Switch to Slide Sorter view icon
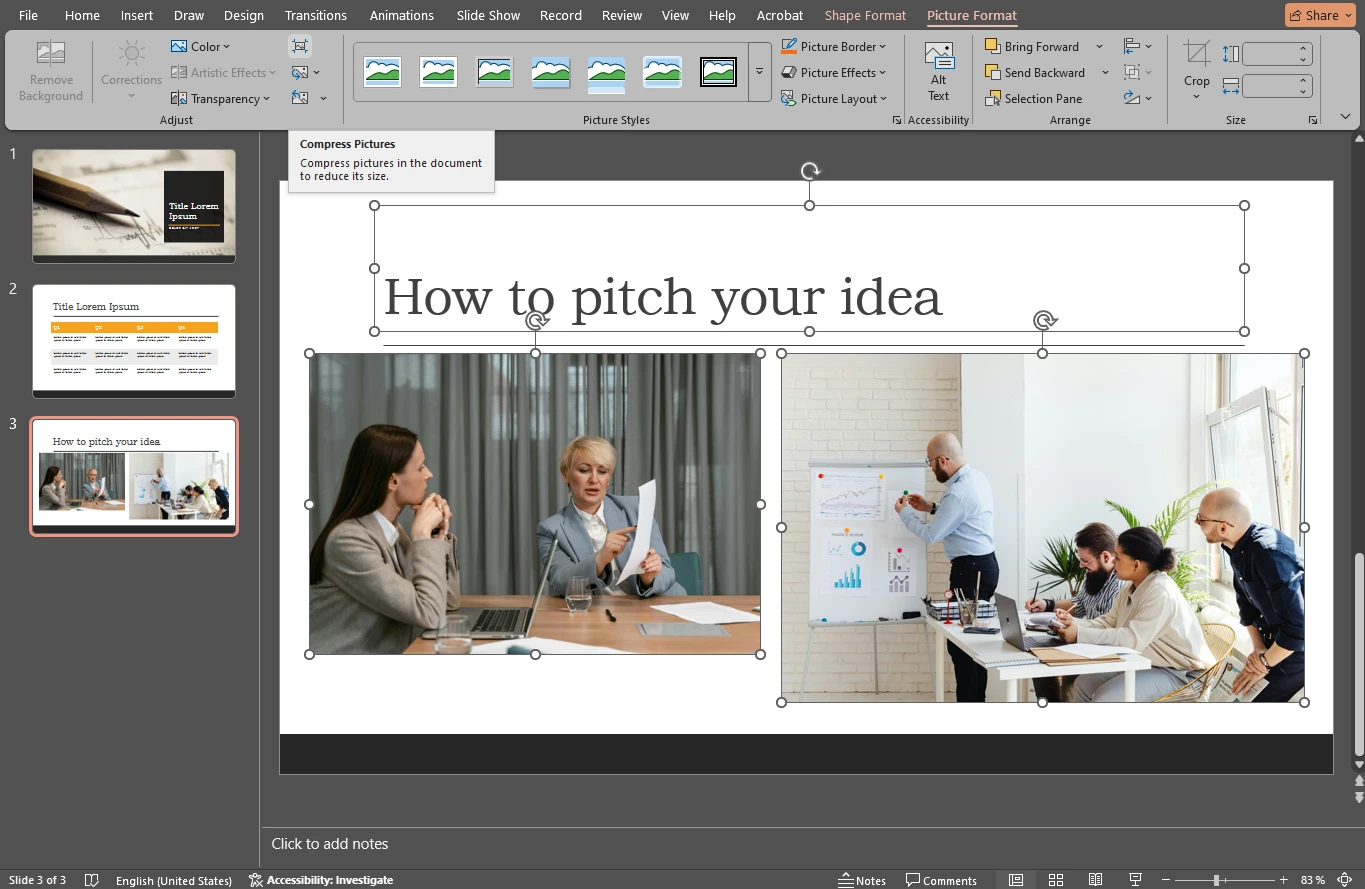 (1055, 880)
